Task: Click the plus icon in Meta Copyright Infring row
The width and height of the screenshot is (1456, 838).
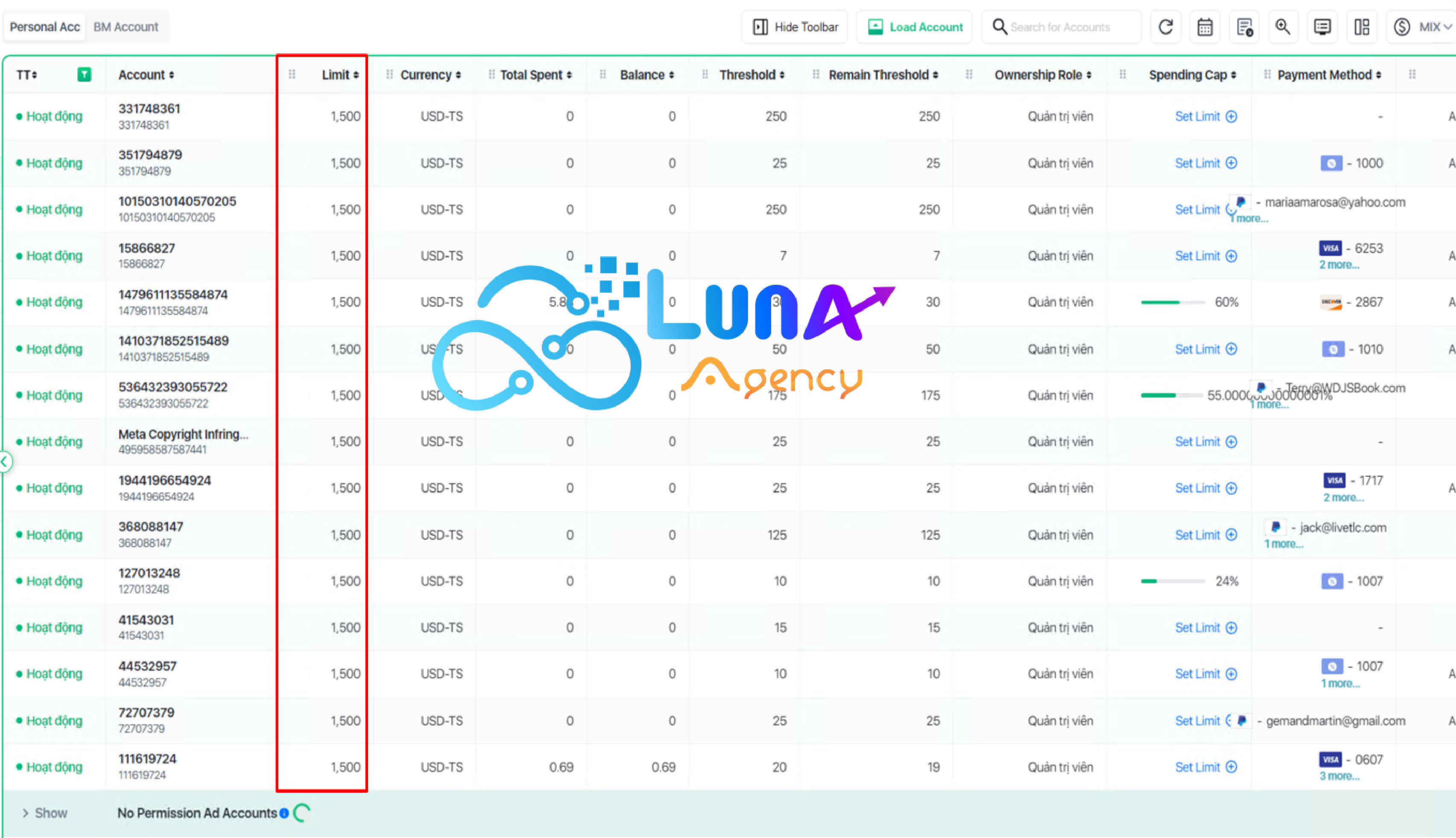Action: [x=1231, y=441]
